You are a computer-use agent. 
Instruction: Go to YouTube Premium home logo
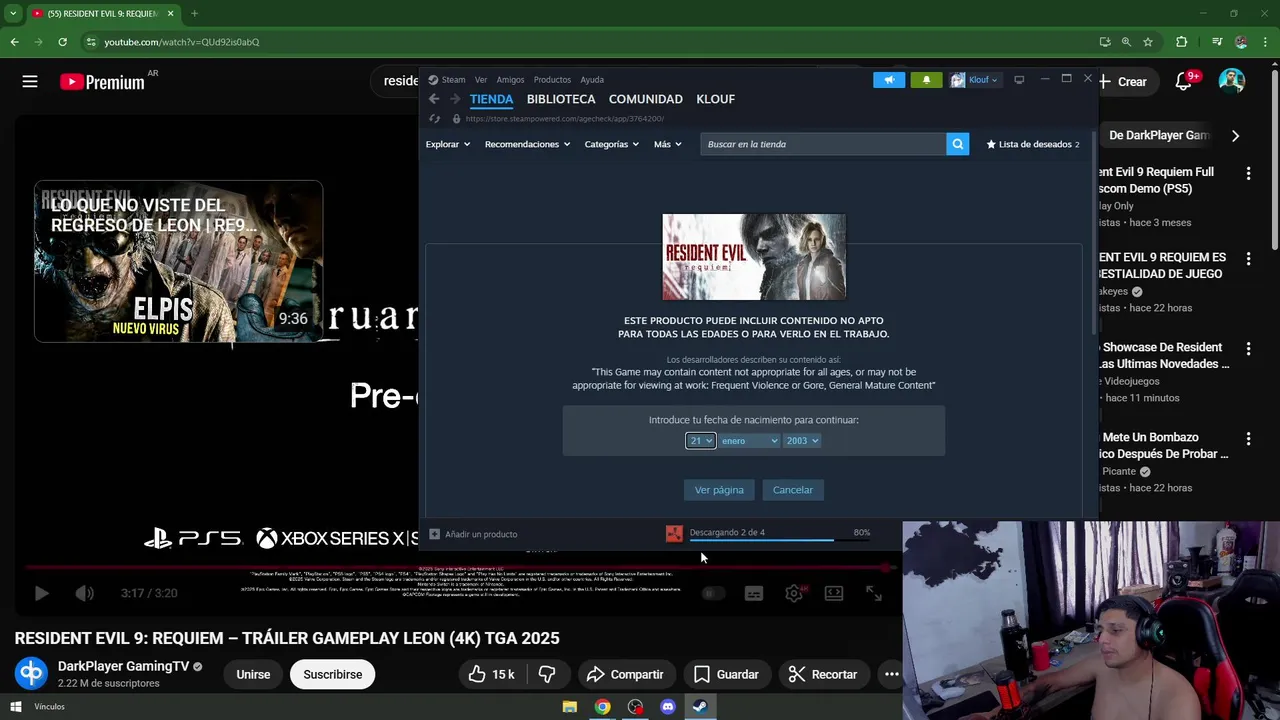pos(102,82)
